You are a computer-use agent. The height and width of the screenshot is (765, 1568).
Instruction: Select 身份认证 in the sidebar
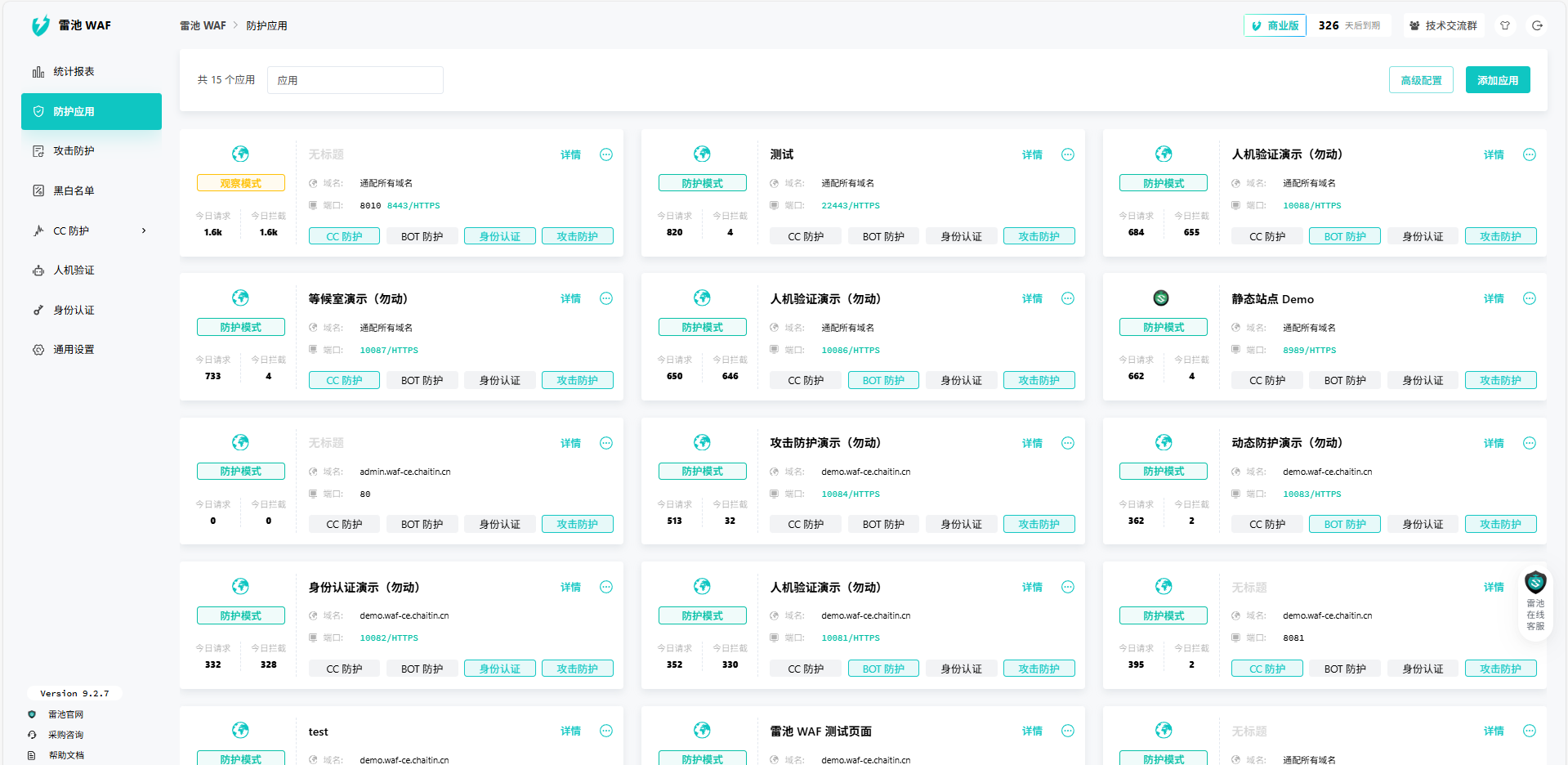[73, 310]
